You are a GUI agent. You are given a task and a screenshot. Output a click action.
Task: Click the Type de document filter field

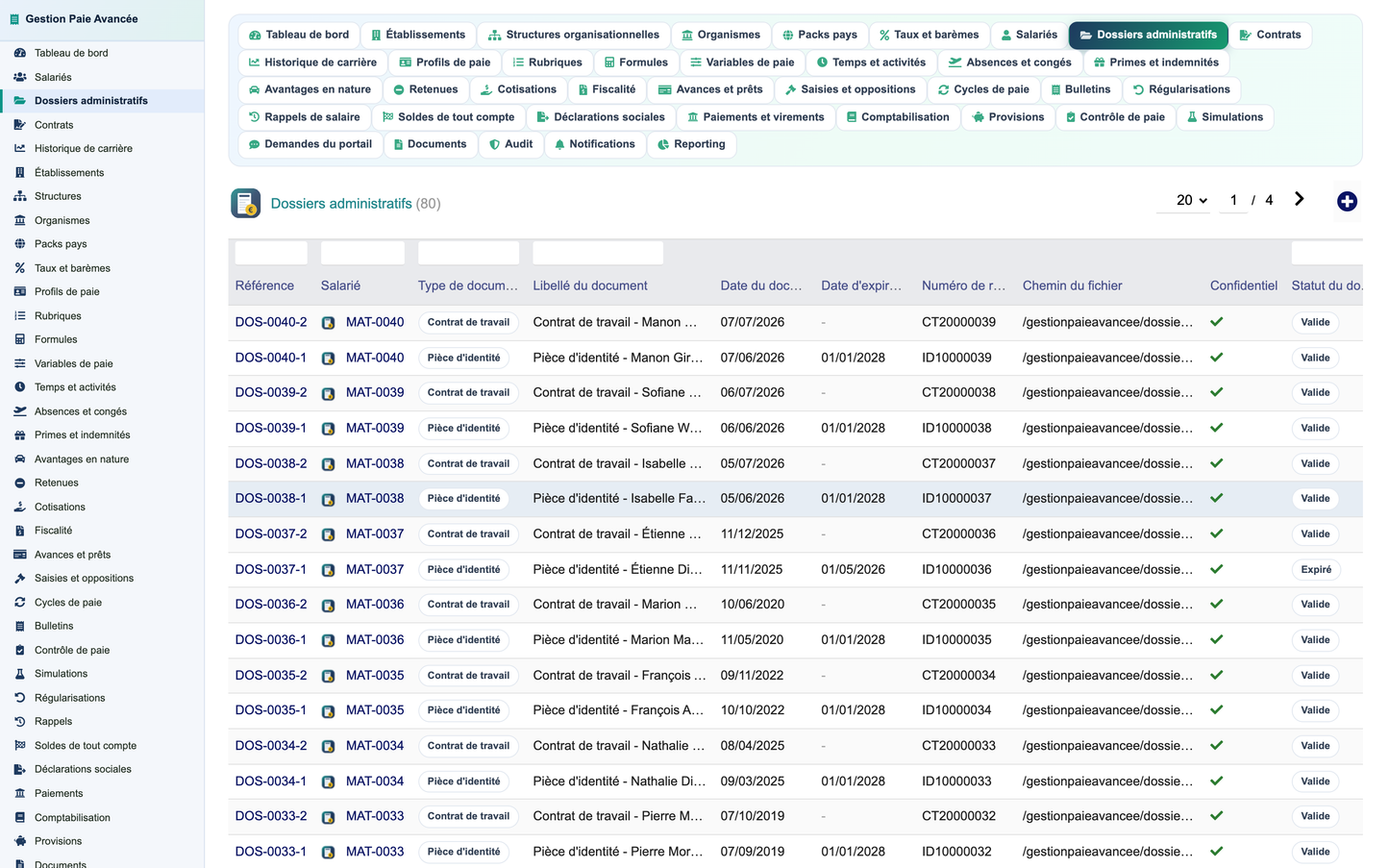[468, 253]
